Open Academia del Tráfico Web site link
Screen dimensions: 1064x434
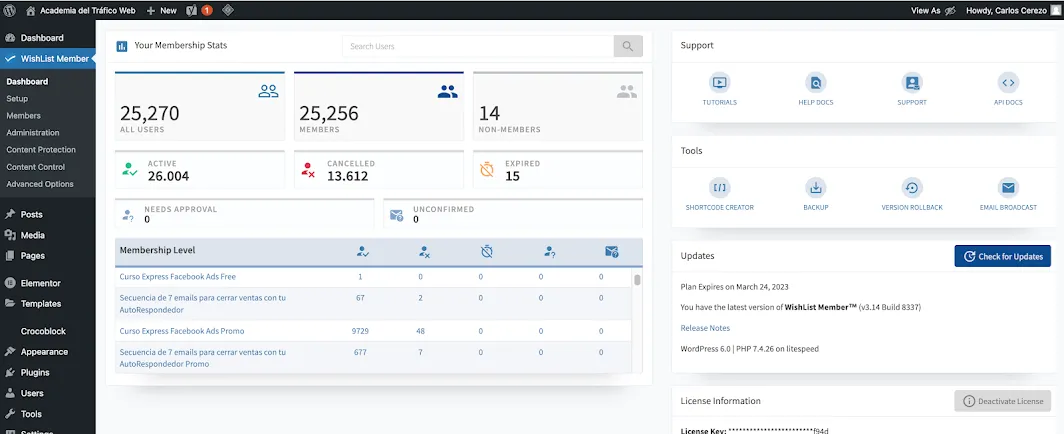[81, 10]
